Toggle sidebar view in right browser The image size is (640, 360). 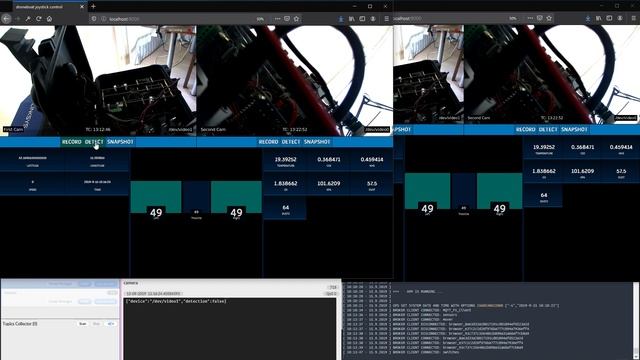point(609,19)
